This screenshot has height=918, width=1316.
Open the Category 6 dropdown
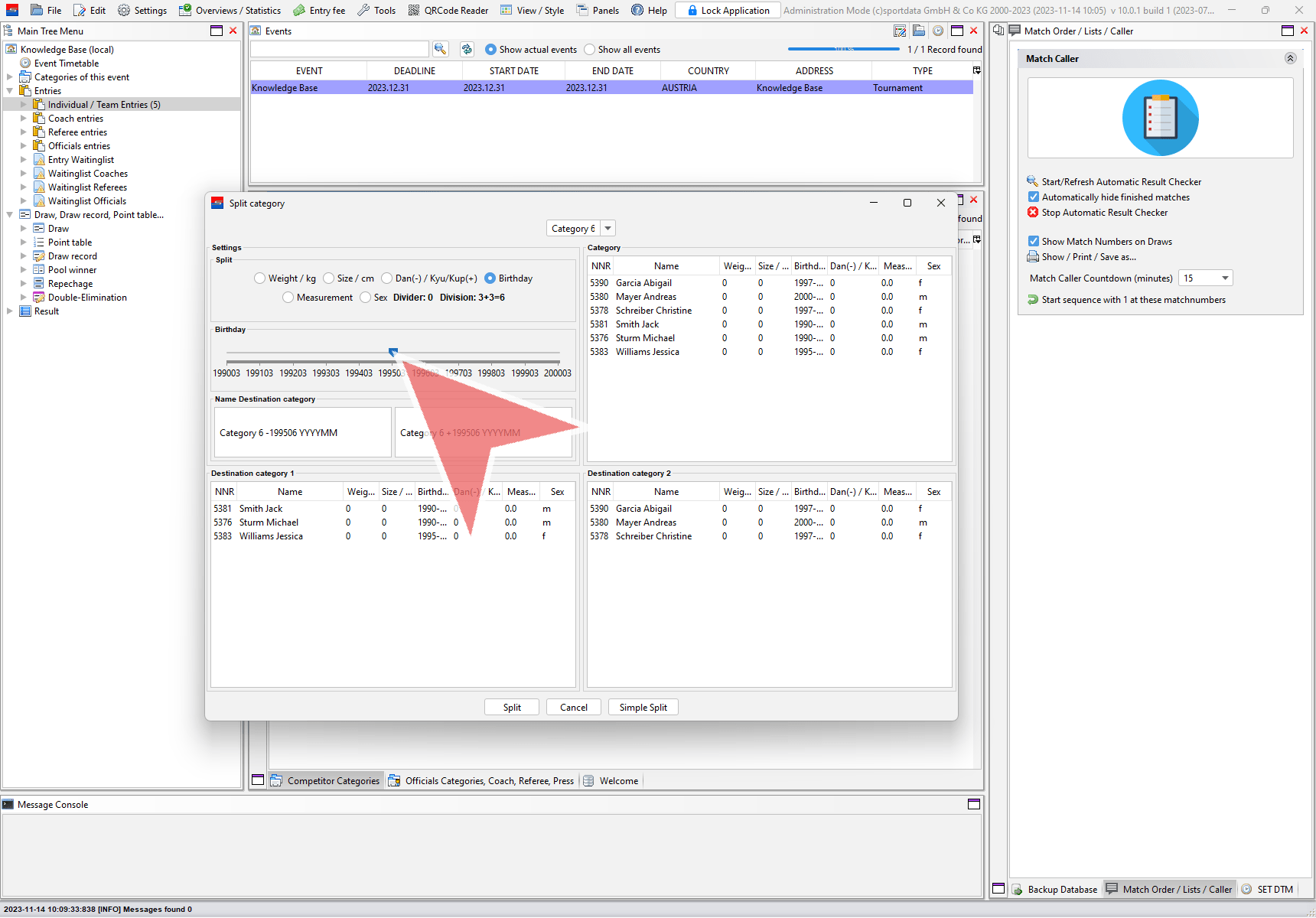point(608,229)
